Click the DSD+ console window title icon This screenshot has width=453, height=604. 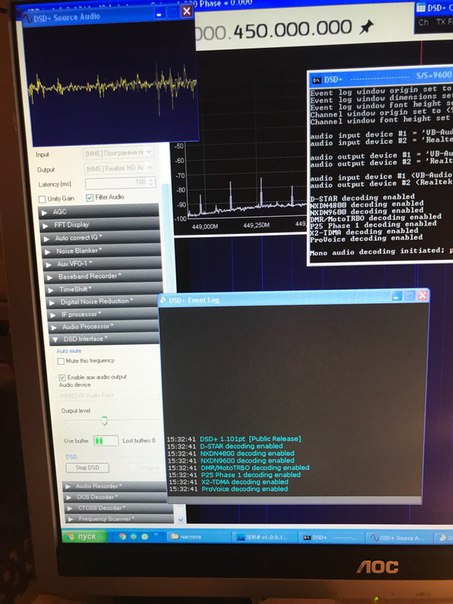[317, 80]
